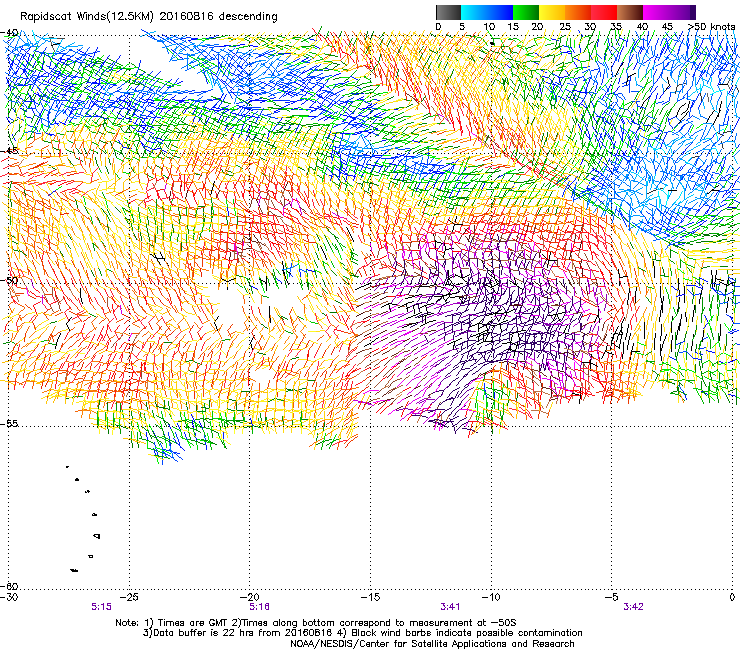Screen dimensions: 740x650
Task: Select the yellow 20–25 knots legend swatch
Action: click(x=551, y=12)
